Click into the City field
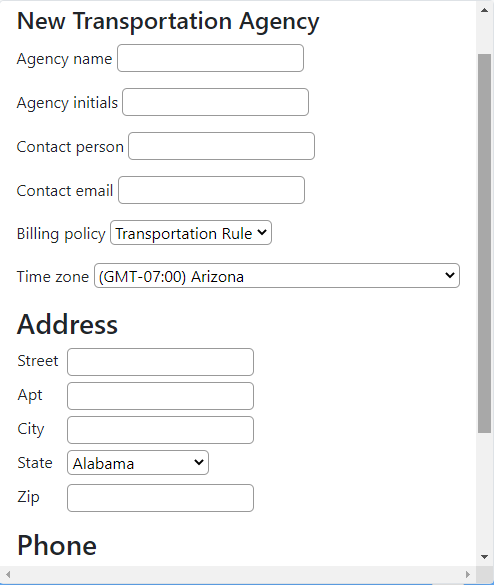The width and height of the screenshot is (494, 585). 160,430
